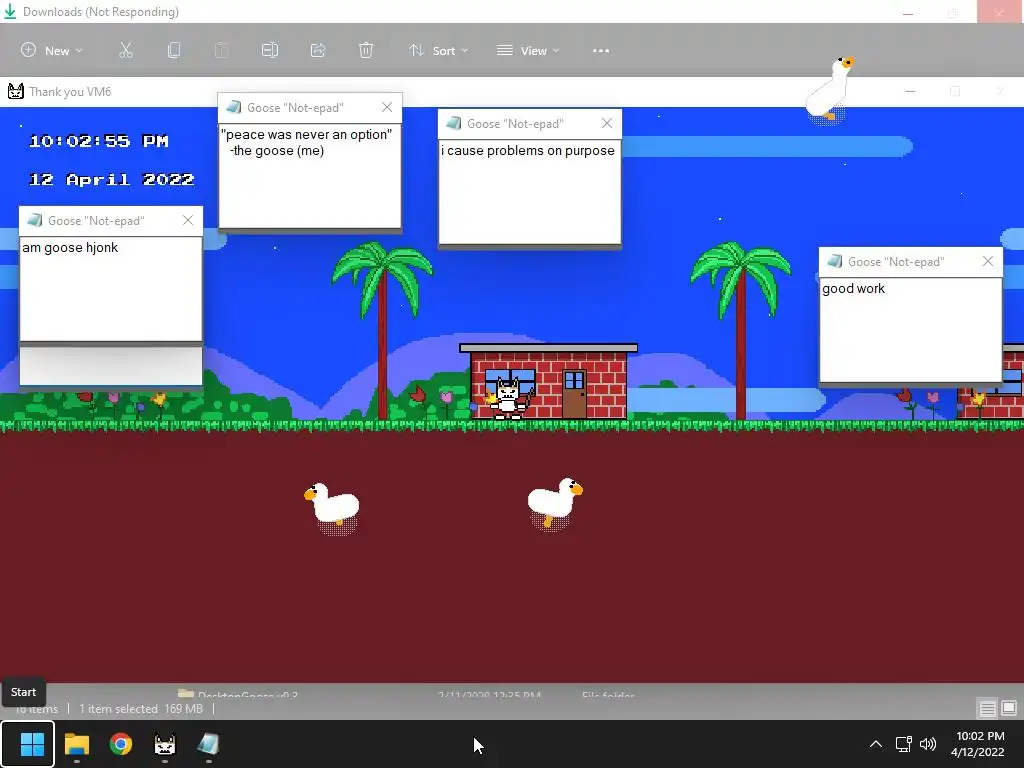Viewport: 1024px width, 768px height.
Task: Click the Rename icon in toolbar
Action: pos(270,50)
